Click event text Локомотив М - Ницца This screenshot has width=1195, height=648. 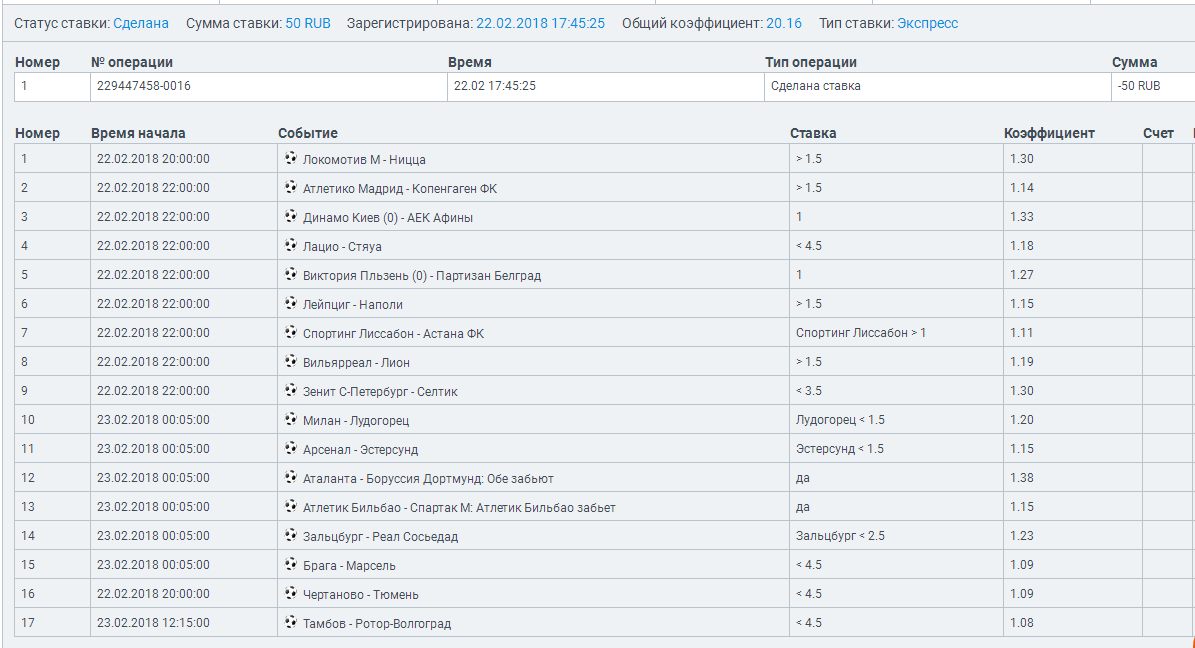[364, 160]
